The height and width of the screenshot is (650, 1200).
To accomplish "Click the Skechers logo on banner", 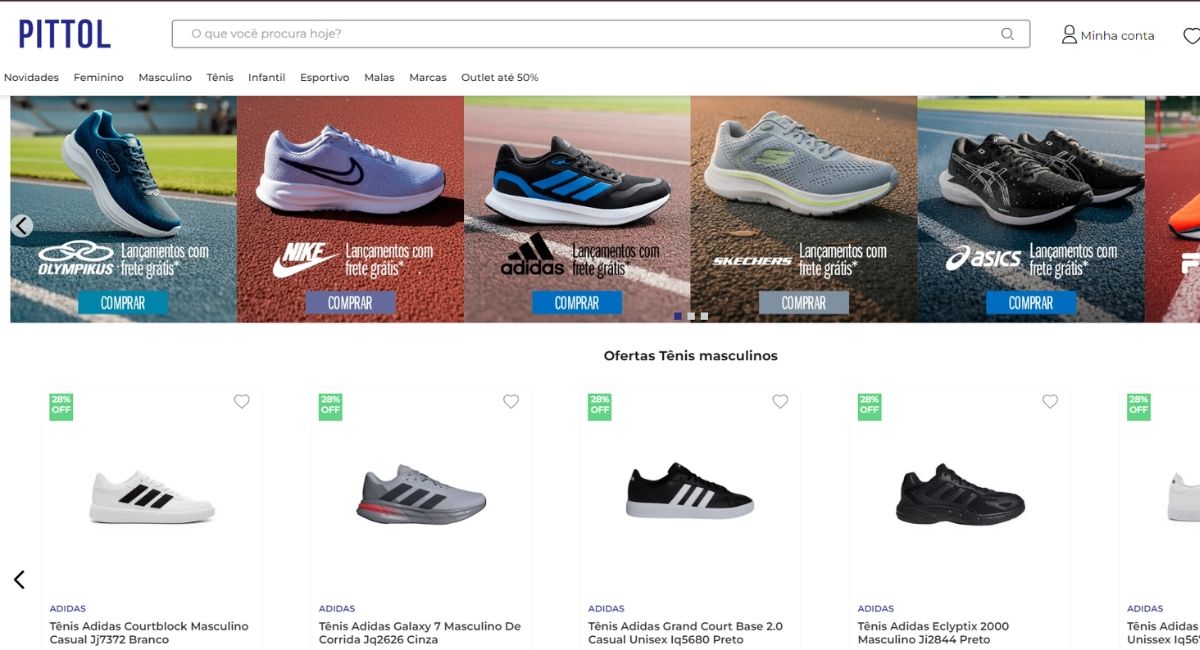I will [x=752, y=262].
